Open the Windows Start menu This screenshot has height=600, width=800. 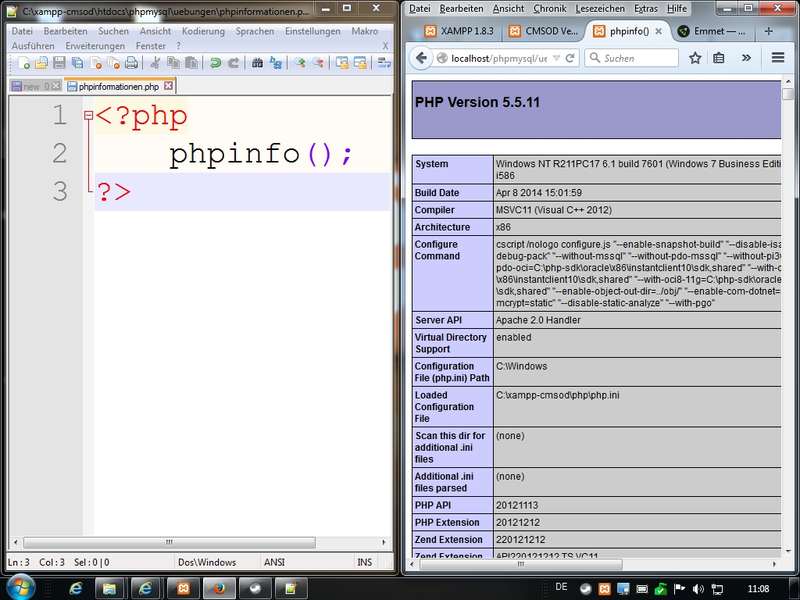[x=20, y=587]
